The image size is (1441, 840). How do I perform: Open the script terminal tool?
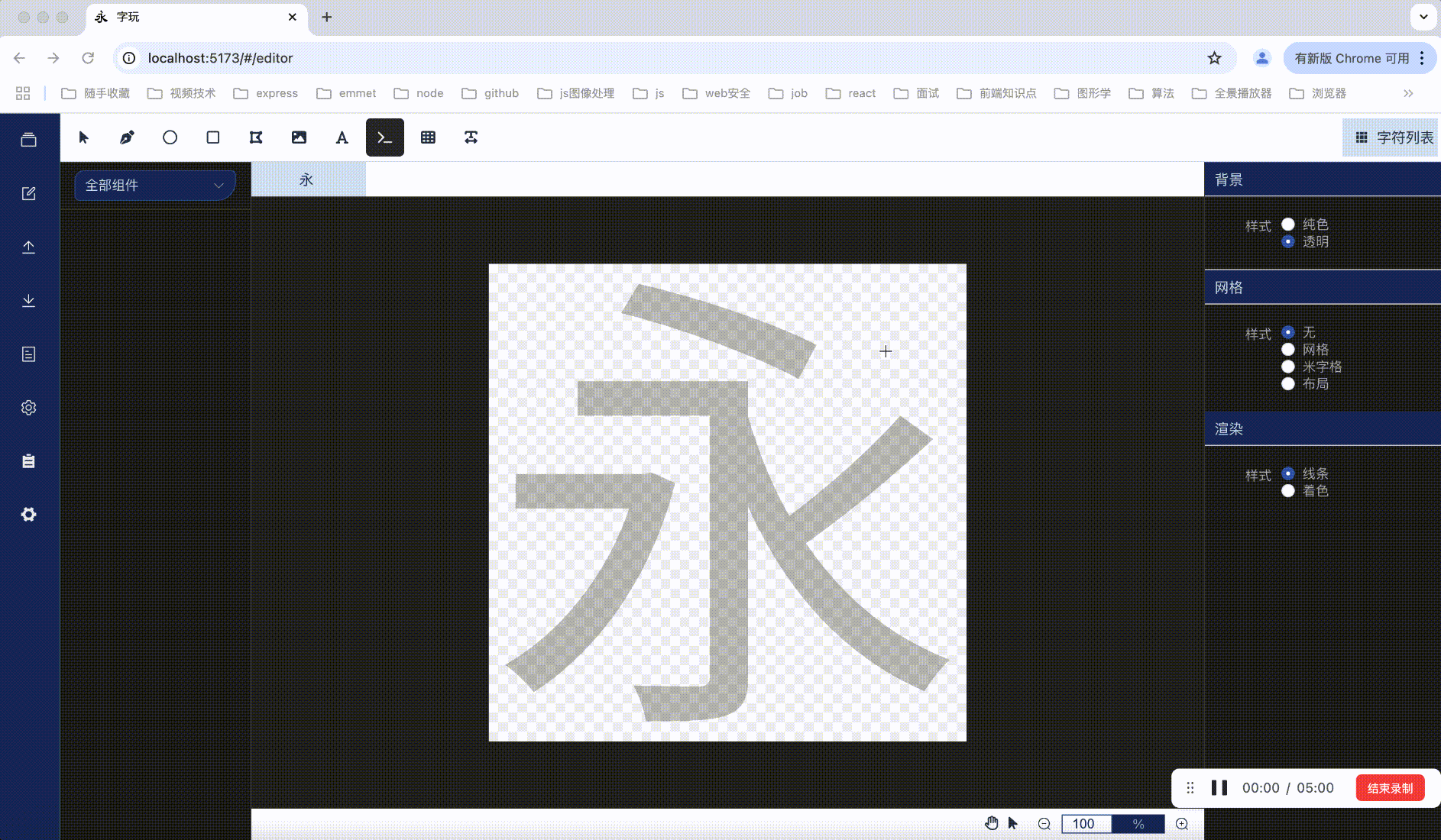(x=385, y=137)
